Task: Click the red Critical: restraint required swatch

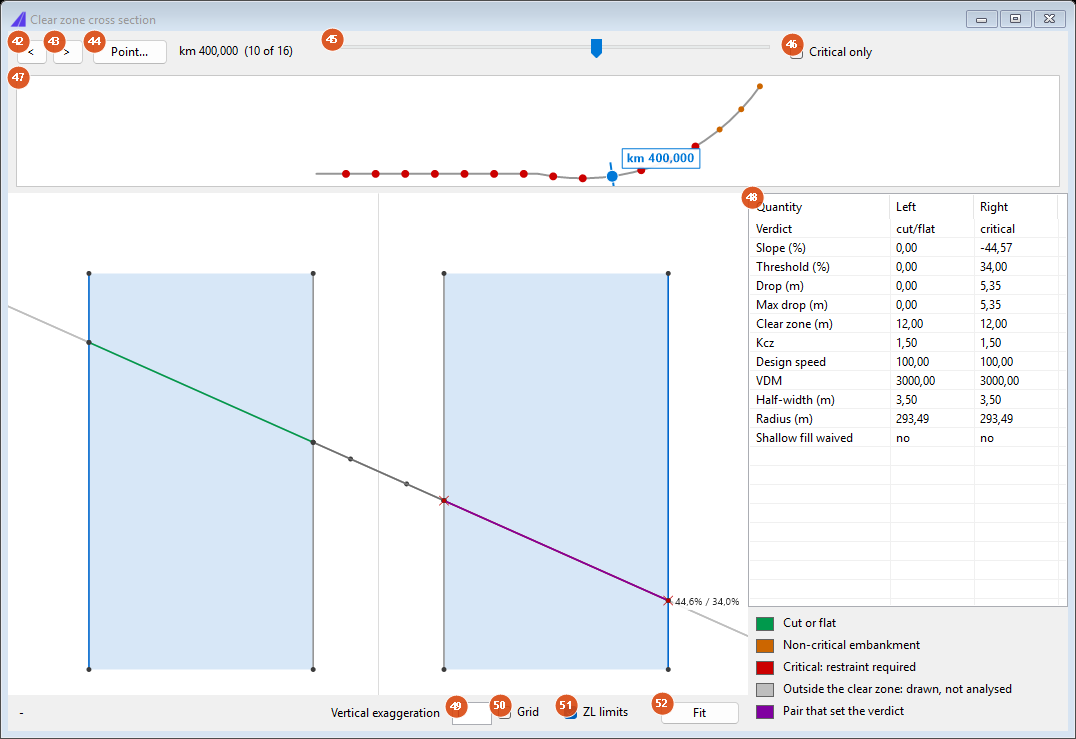Action: pyautogui.click(x=764, y=667)
